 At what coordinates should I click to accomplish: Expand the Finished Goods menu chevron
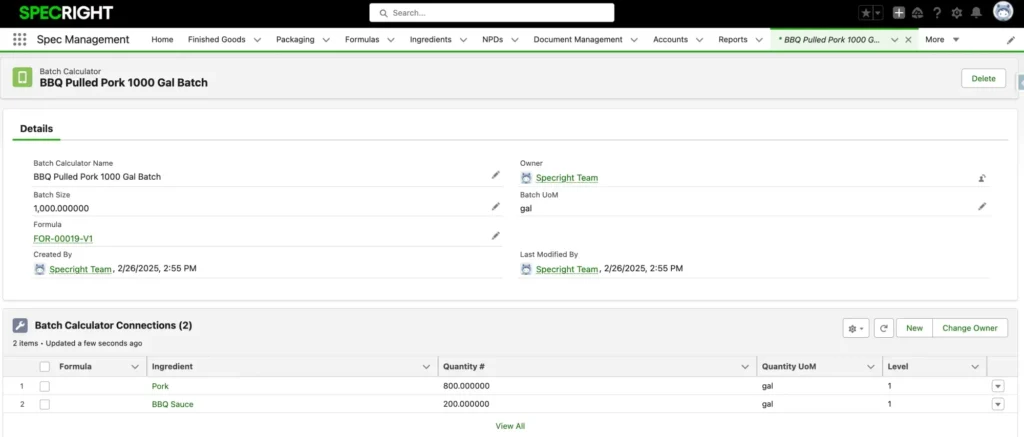pyautogui.click(x=257, y=40)
